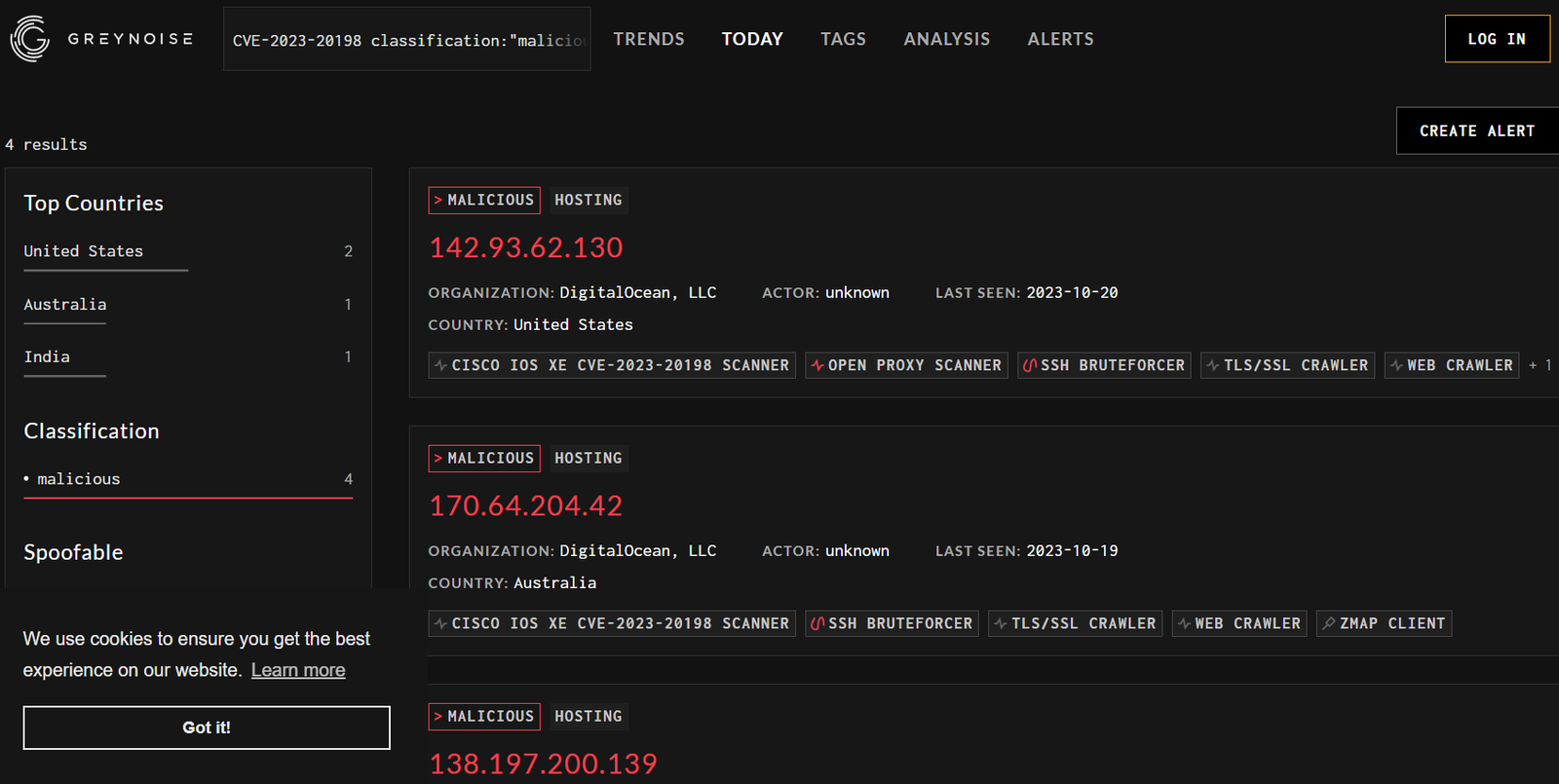The image size is (1559, 784).
Task: Open the Trends tab
Action: coord(649,39)
